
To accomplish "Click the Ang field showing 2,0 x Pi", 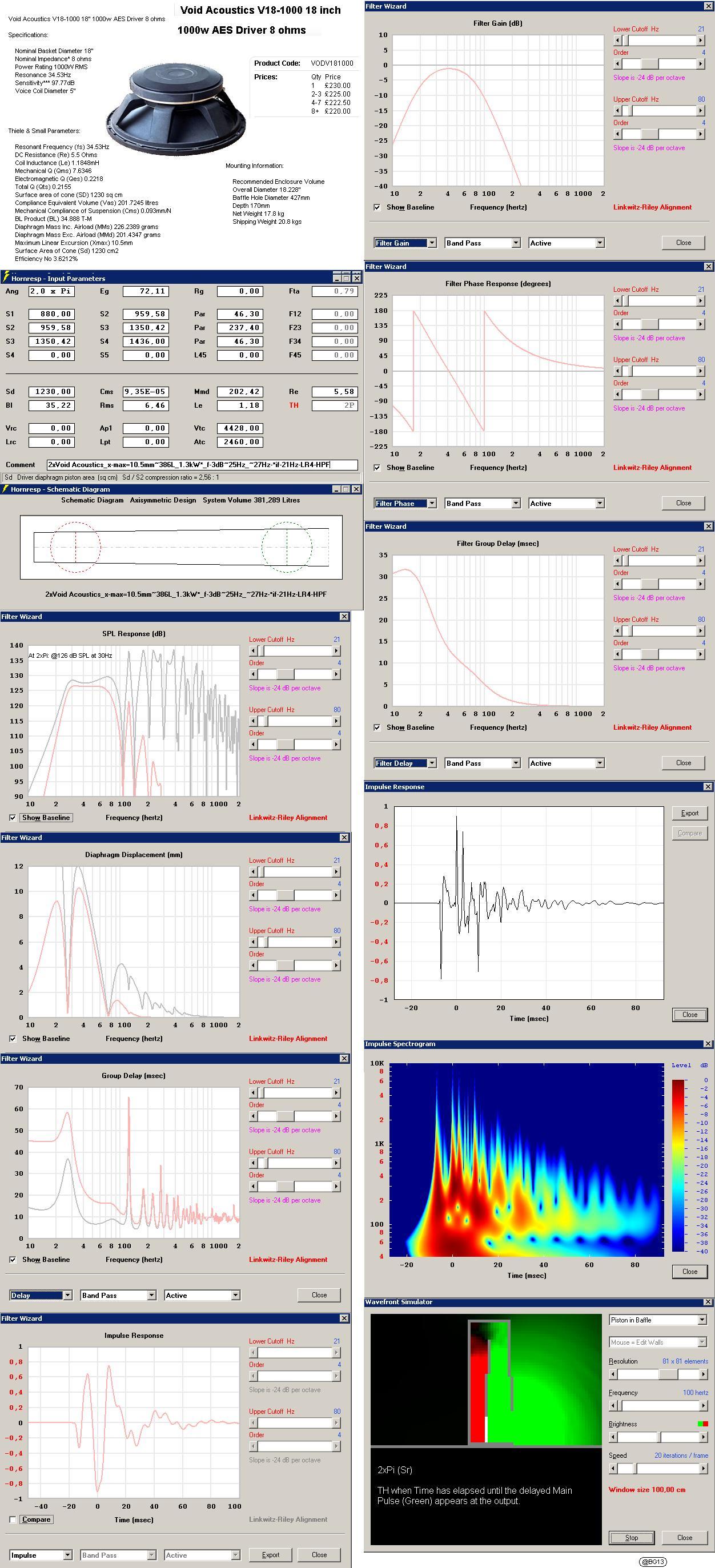I will click(52, 292).
